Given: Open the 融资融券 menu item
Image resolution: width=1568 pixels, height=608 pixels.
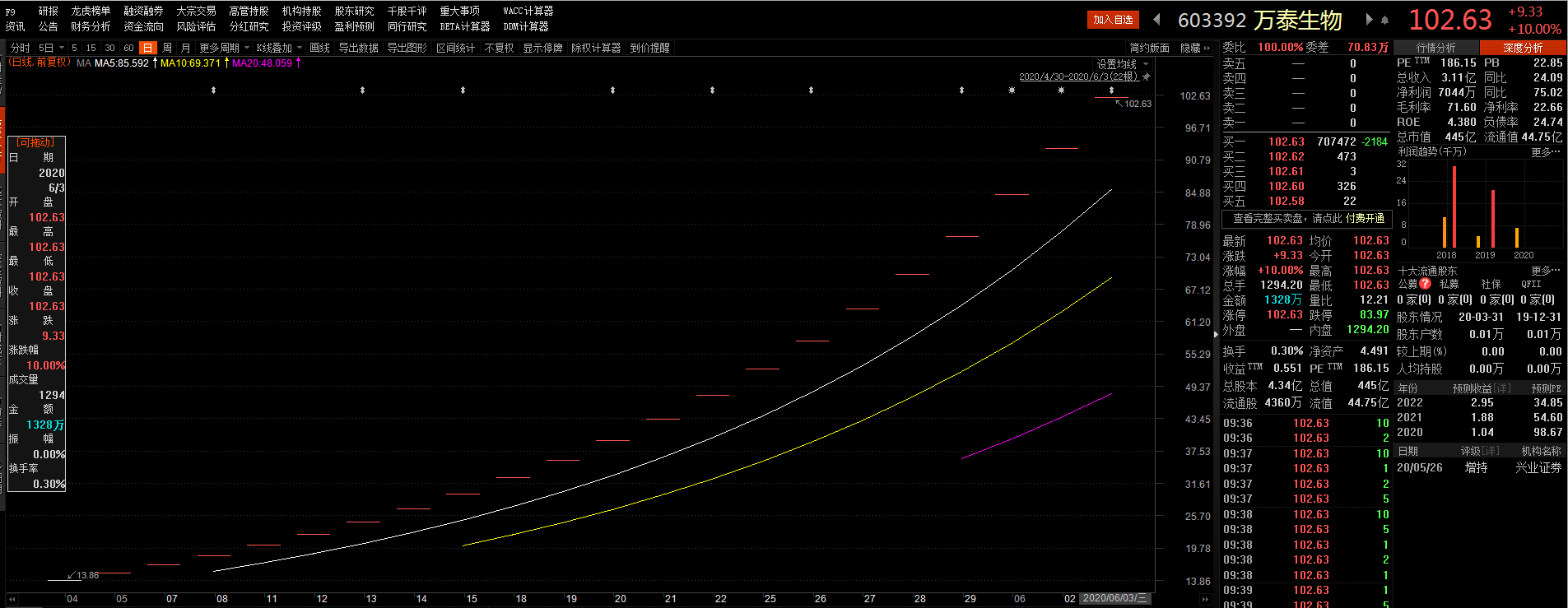Looking at the screenshot, I should (x=143, y=11).
